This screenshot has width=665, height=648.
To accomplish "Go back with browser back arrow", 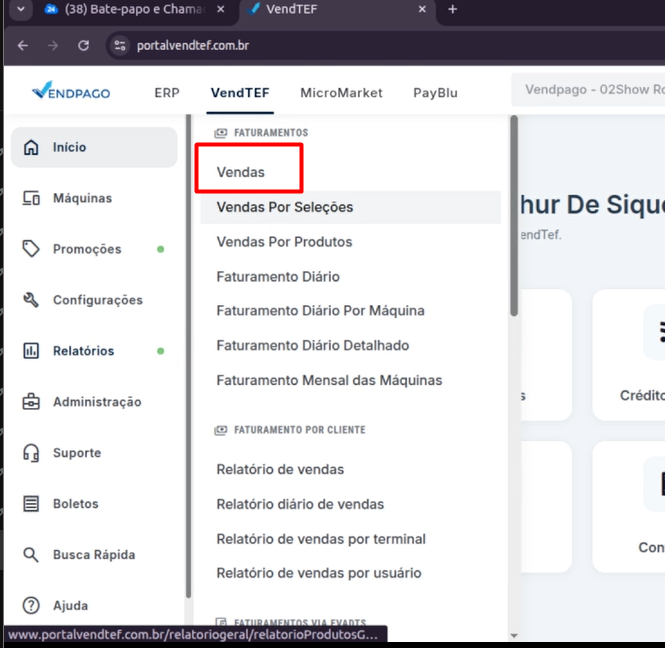I will coord(23,45).
